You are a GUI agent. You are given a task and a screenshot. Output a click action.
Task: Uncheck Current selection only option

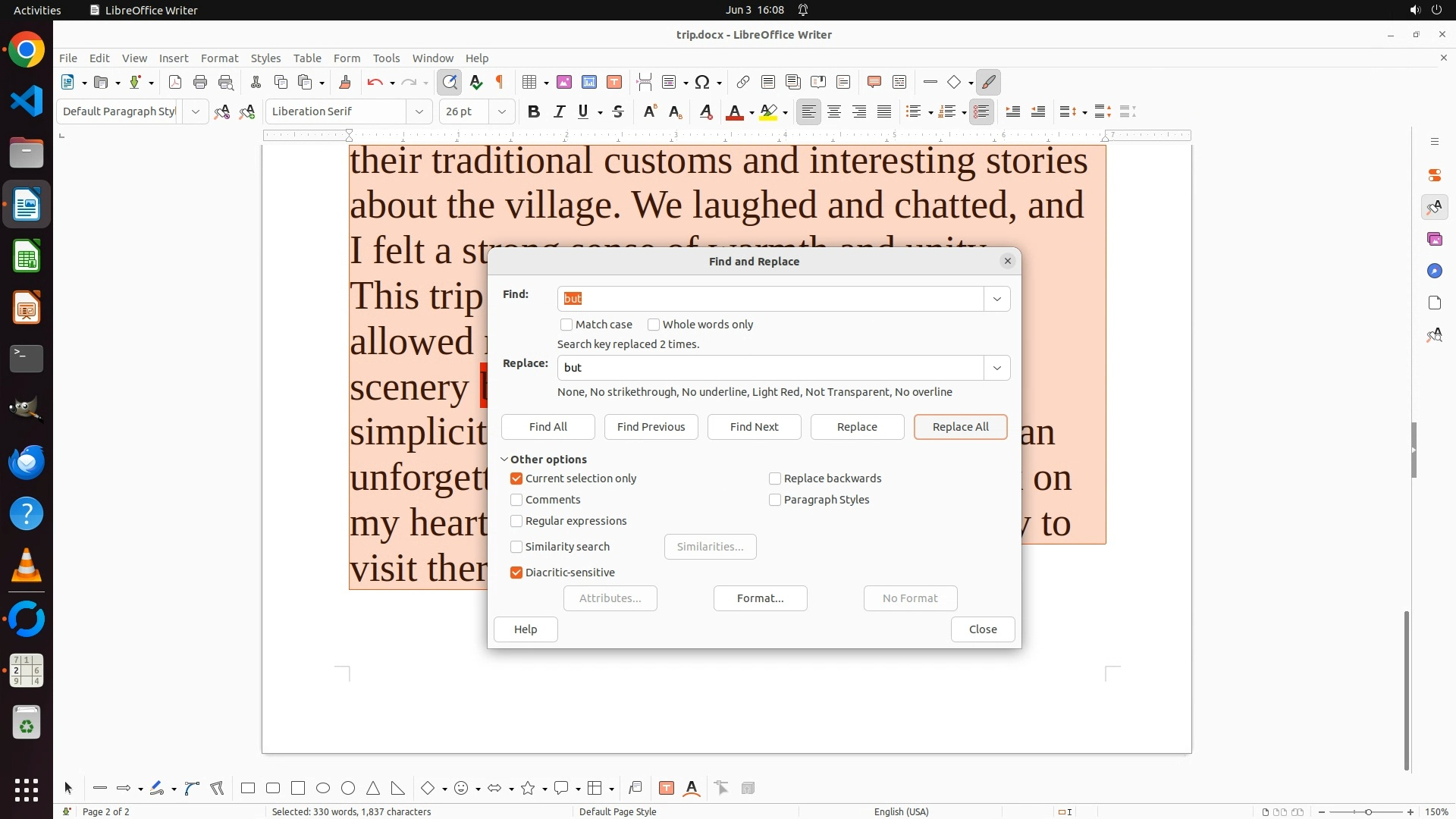(x=516, y=479)
